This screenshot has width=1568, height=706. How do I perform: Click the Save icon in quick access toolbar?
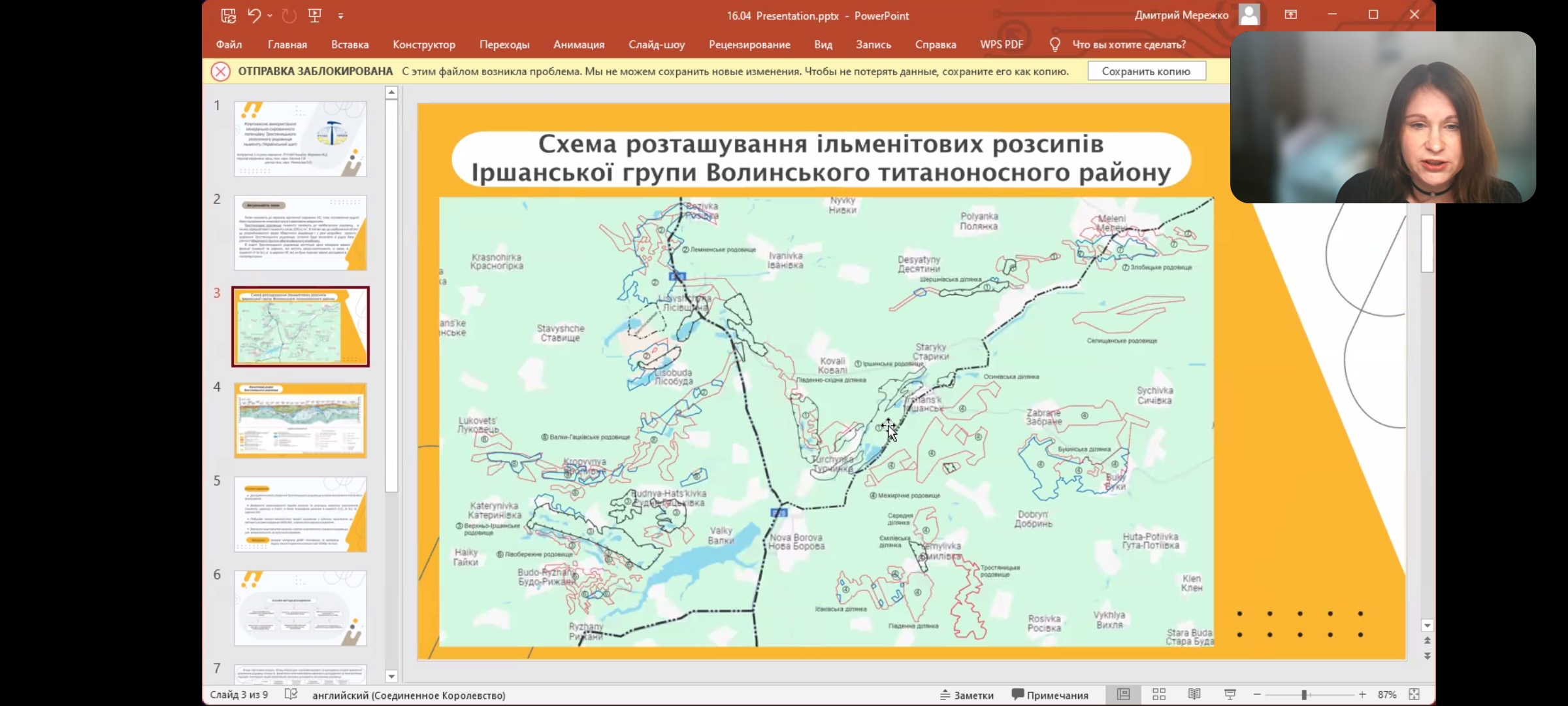[228, 16]
